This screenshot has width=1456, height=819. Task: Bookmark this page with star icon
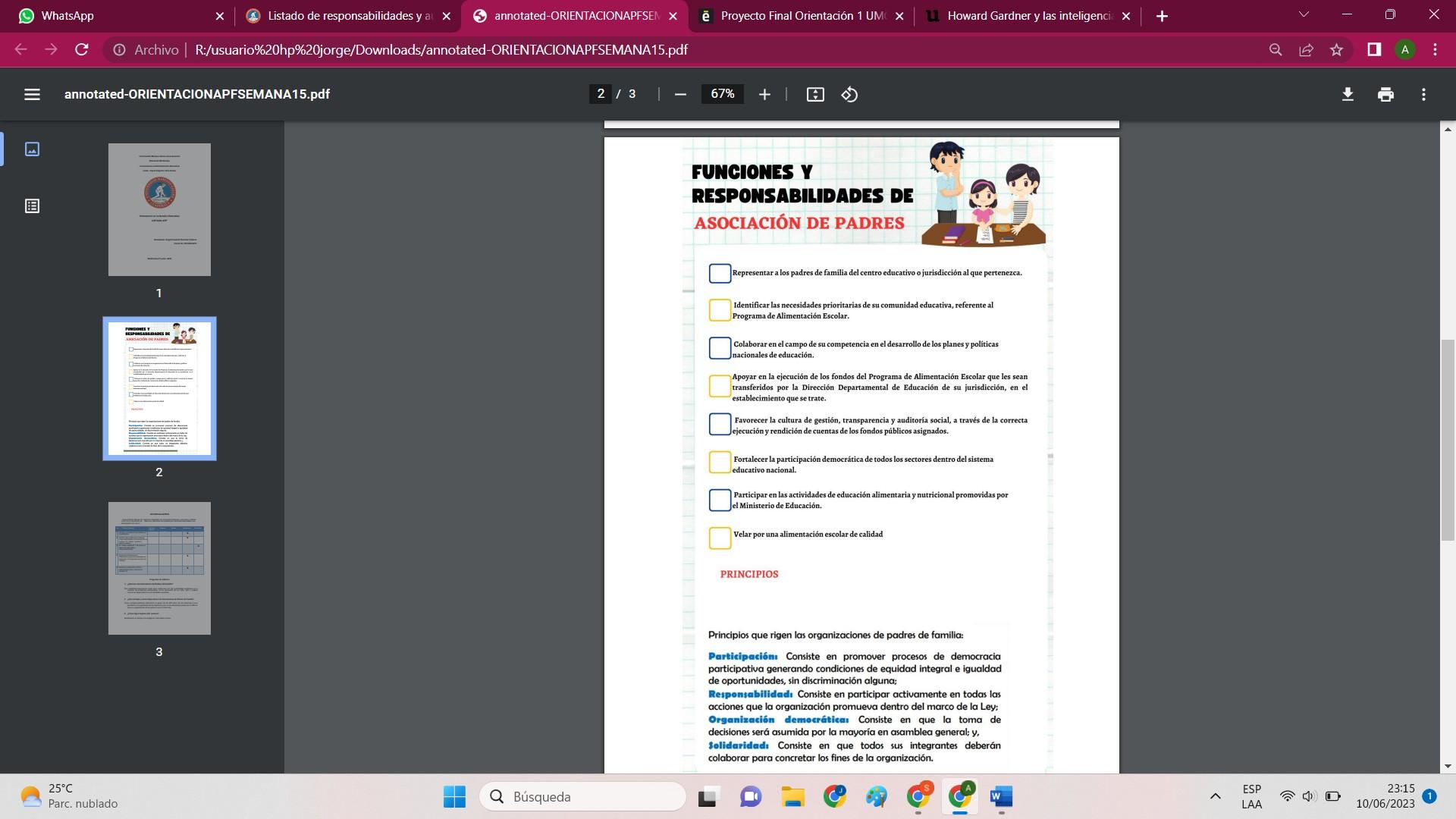point(1336,50)
